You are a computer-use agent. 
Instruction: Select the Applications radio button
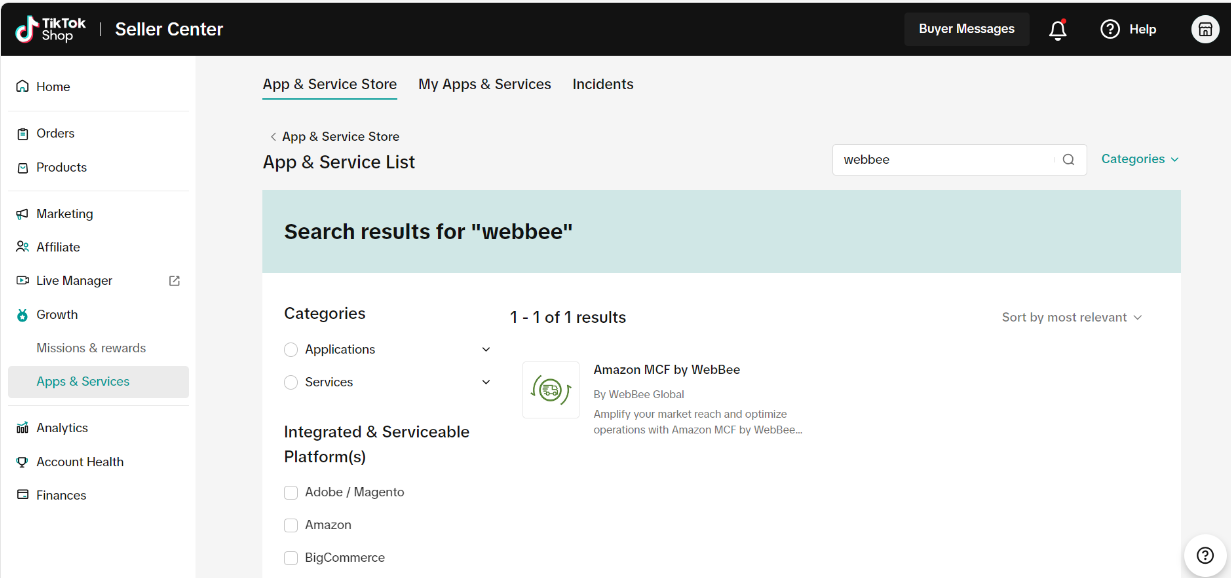point(291,350)
